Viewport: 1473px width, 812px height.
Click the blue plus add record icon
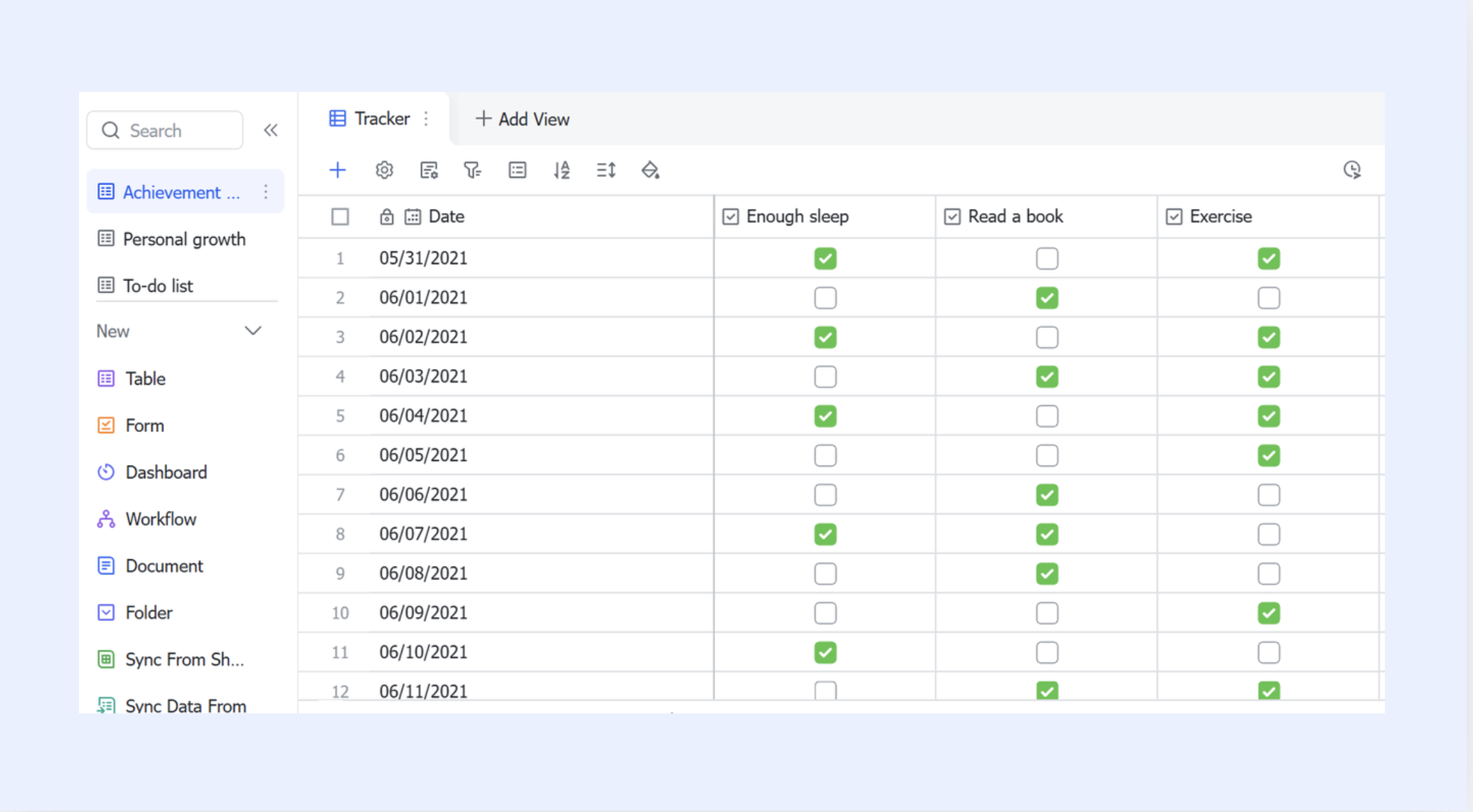pyautogui.click(x=337, y=170)
